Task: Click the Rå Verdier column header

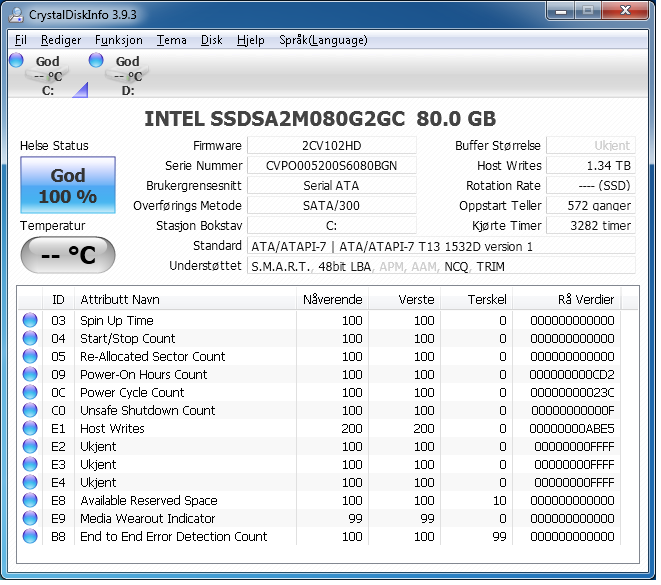Action: pos(567,299)
